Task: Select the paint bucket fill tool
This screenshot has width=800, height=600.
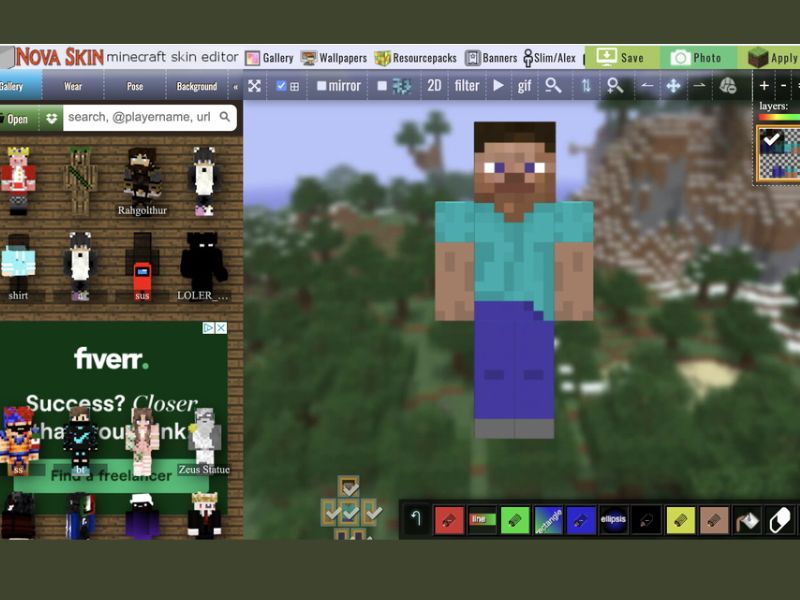Action: point(747,520)
